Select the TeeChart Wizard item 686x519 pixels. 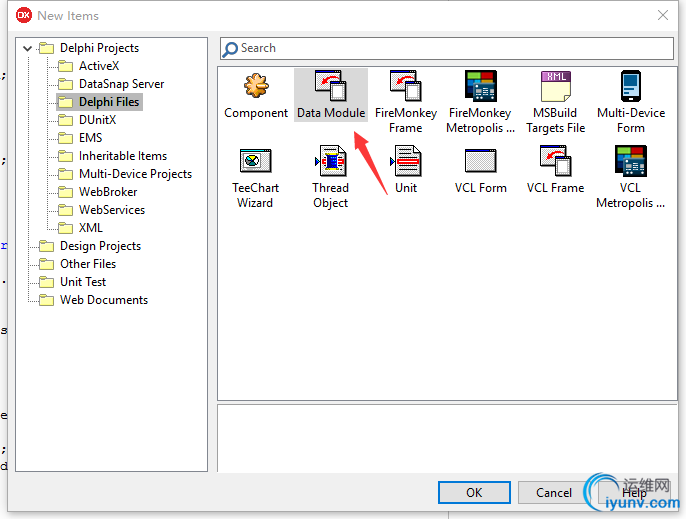[256, 177]
